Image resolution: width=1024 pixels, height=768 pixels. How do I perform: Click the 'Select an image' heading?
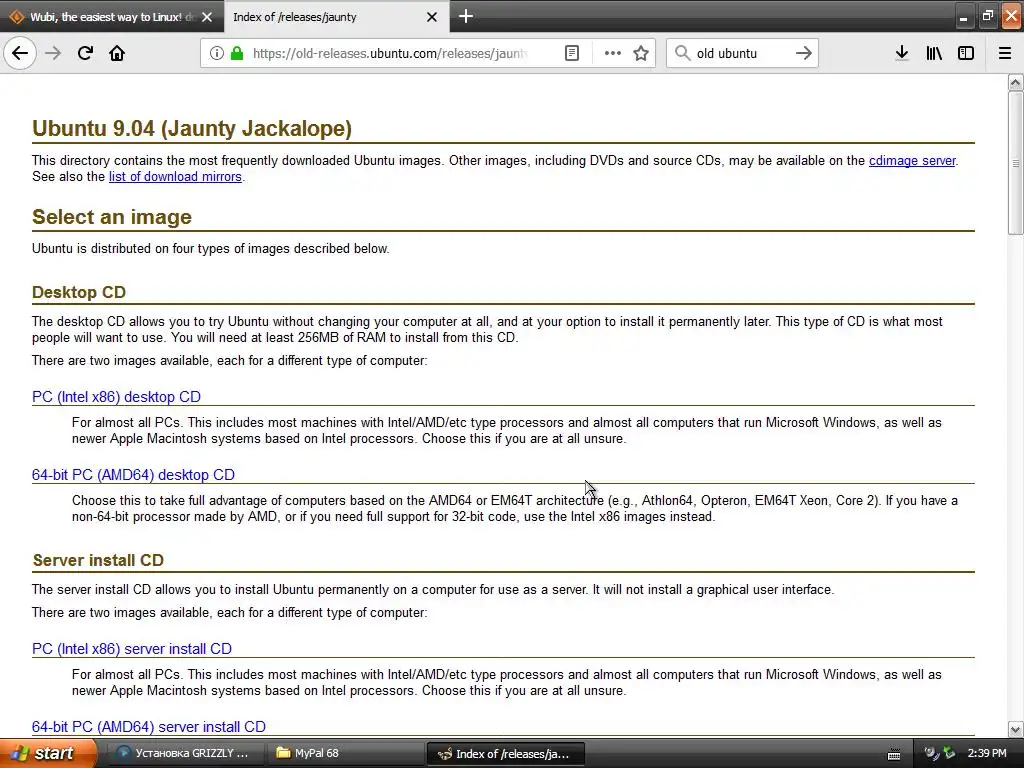click(x=112, y=217)
